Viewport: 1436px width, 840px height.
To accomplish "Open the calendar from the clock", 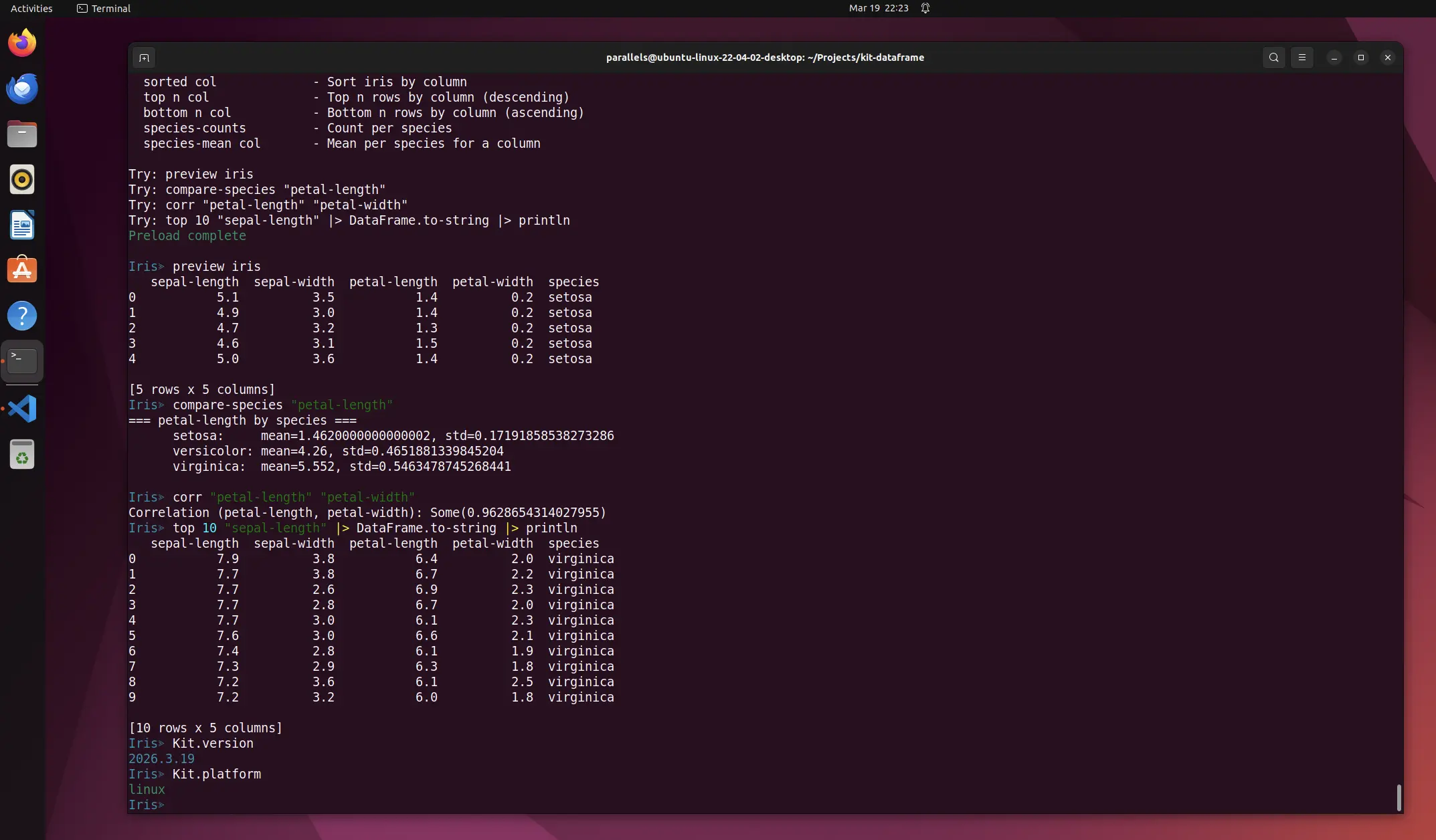I will pyautogui.click(x=877, y=8).
